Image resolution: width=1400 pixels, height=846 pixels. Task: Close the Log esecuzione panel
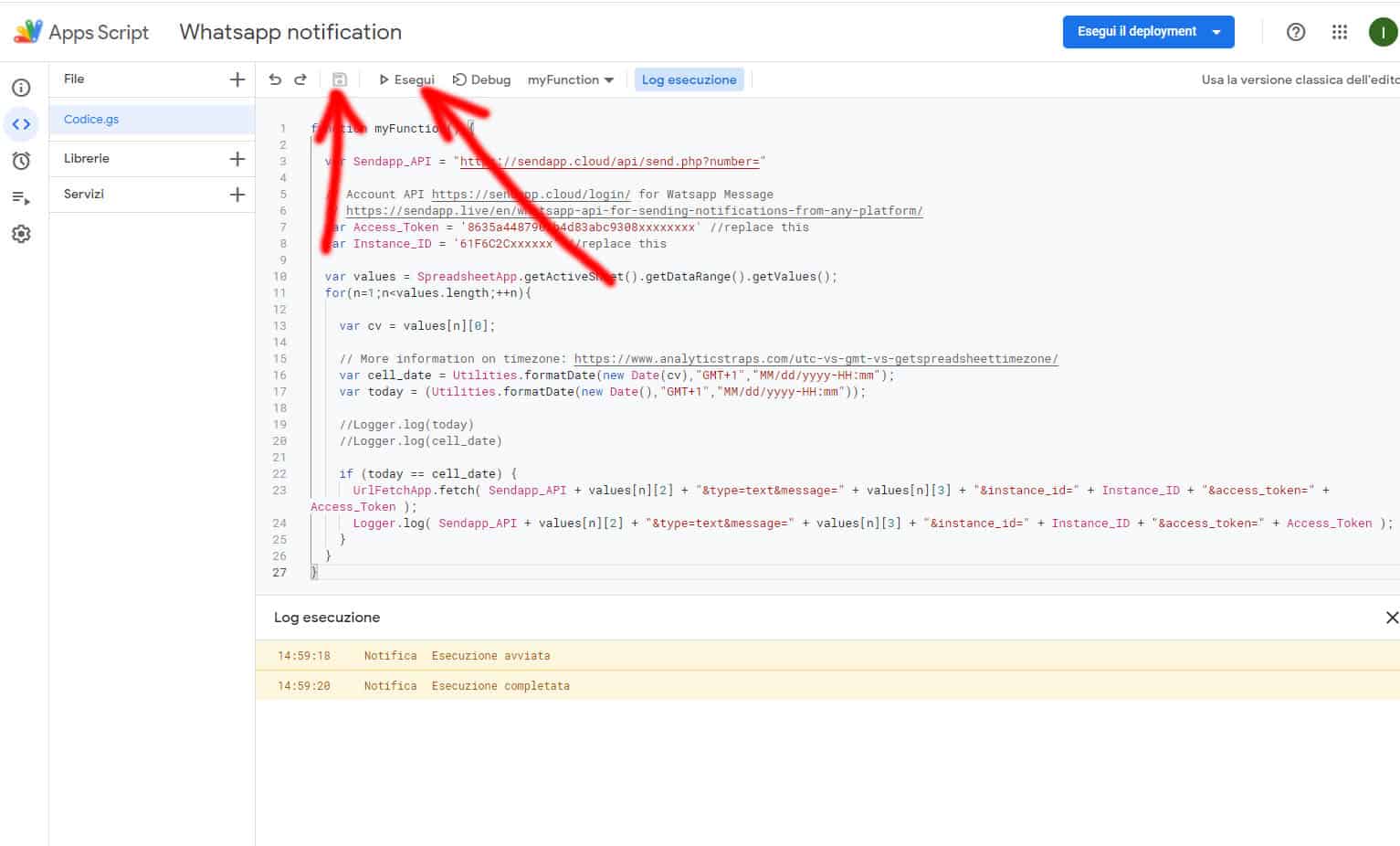[x=1391, y=618]
